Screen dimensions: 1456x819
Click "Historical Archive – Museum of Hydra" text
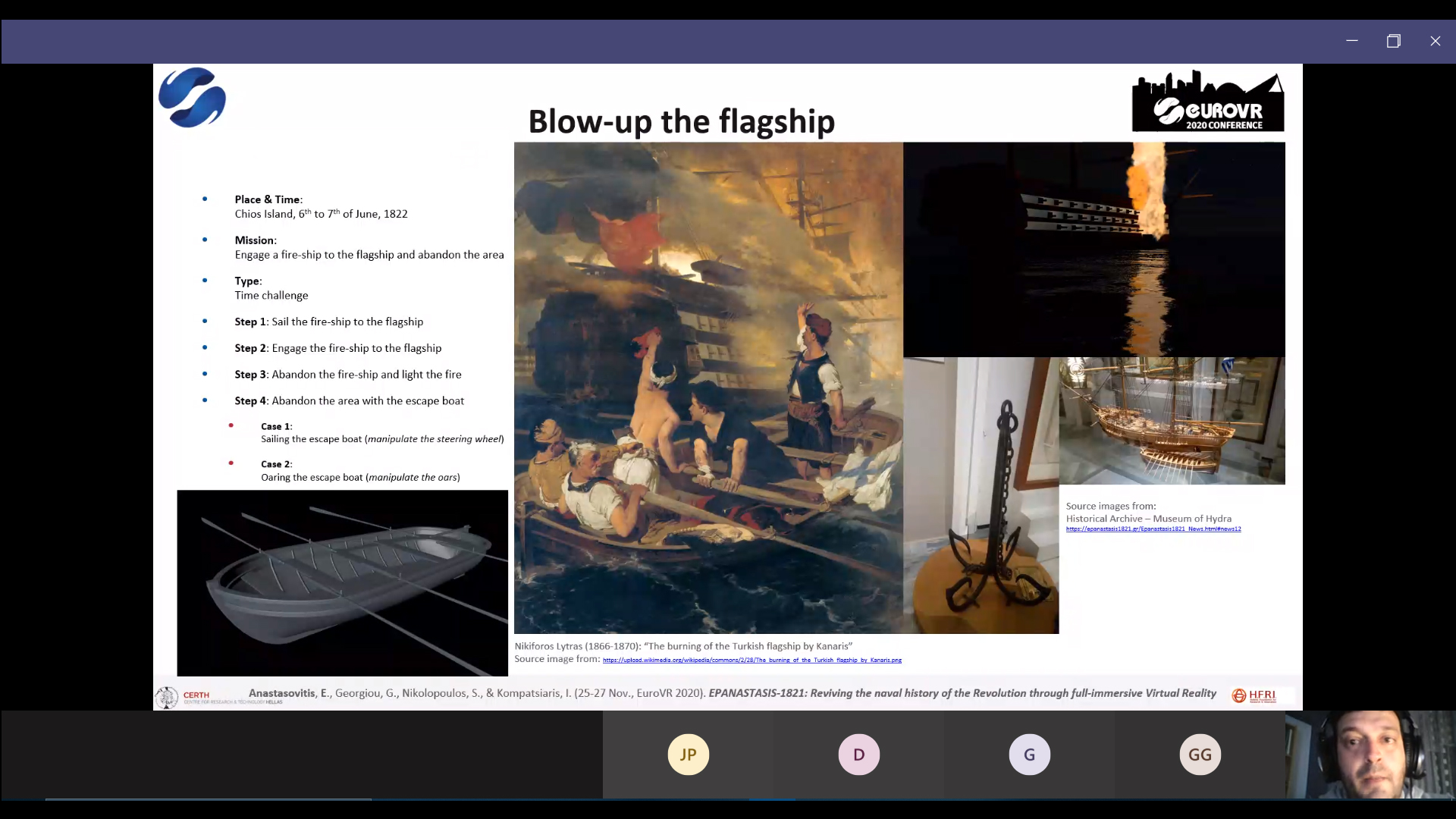pos(1149,519)
